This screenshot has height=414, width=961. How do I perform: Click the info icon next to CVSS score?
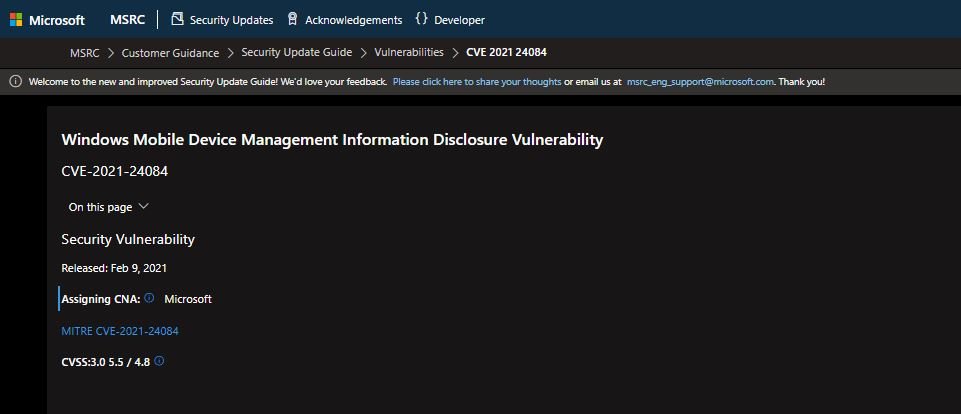pyautogui.click(x=159, y=361)
